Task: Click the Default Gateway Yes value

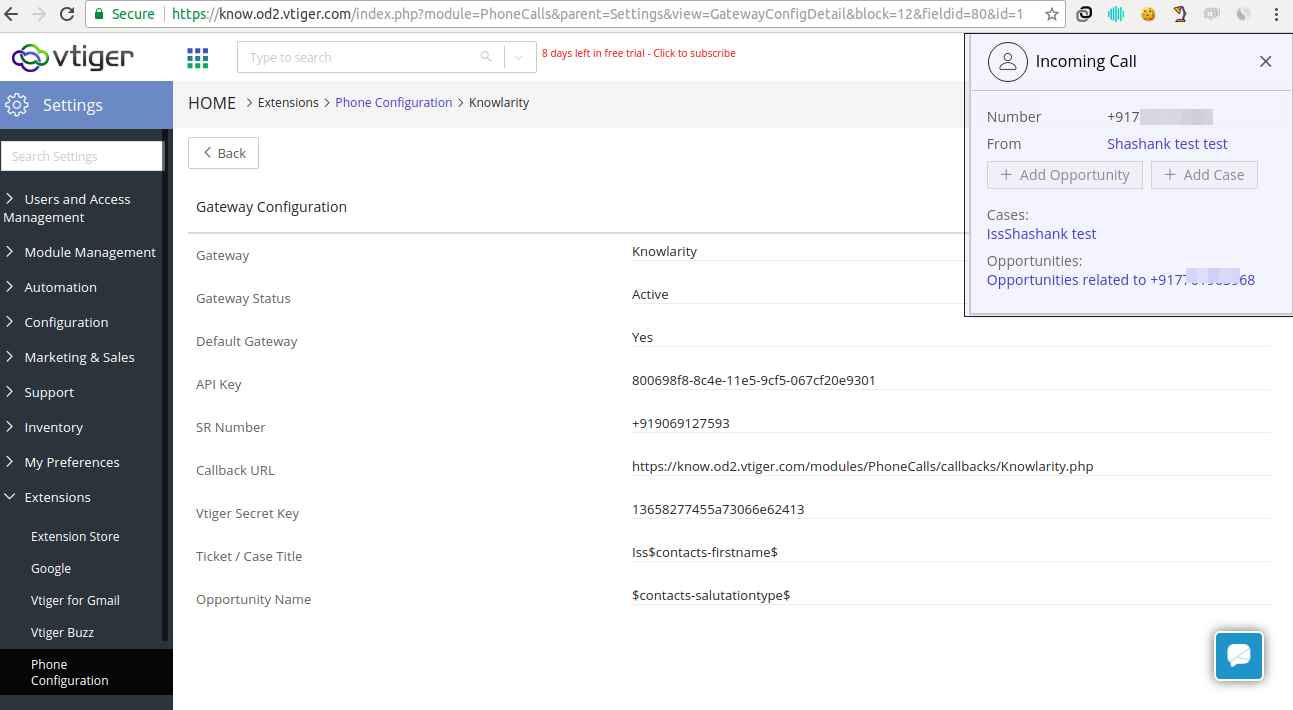Action: [642, 337]
